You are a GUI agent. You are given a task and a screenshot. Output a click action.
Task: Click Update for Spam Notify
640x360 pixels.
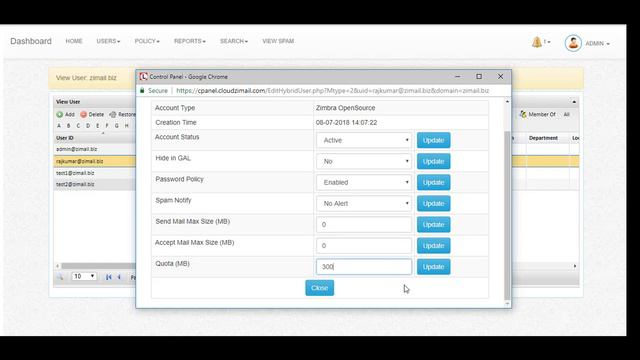433,203
